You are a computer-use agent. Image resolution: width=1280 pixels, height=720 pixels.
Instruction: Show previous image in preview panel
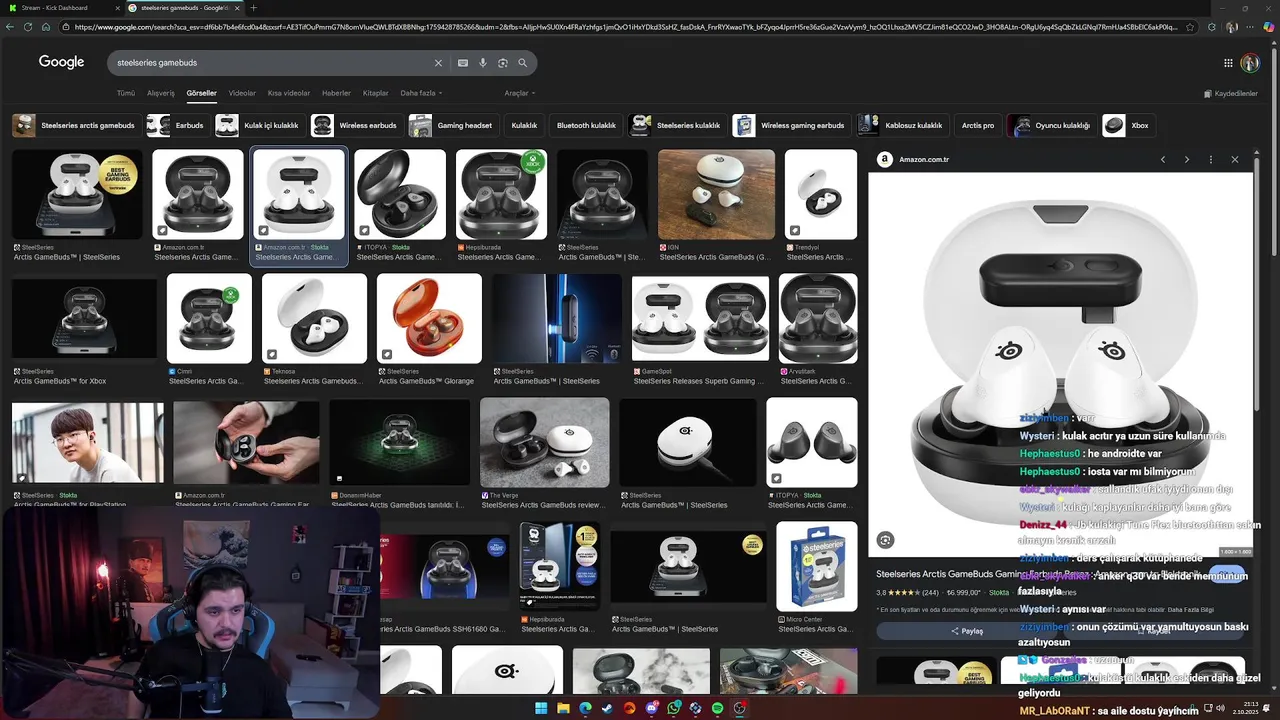click(x=1163, y=160)
